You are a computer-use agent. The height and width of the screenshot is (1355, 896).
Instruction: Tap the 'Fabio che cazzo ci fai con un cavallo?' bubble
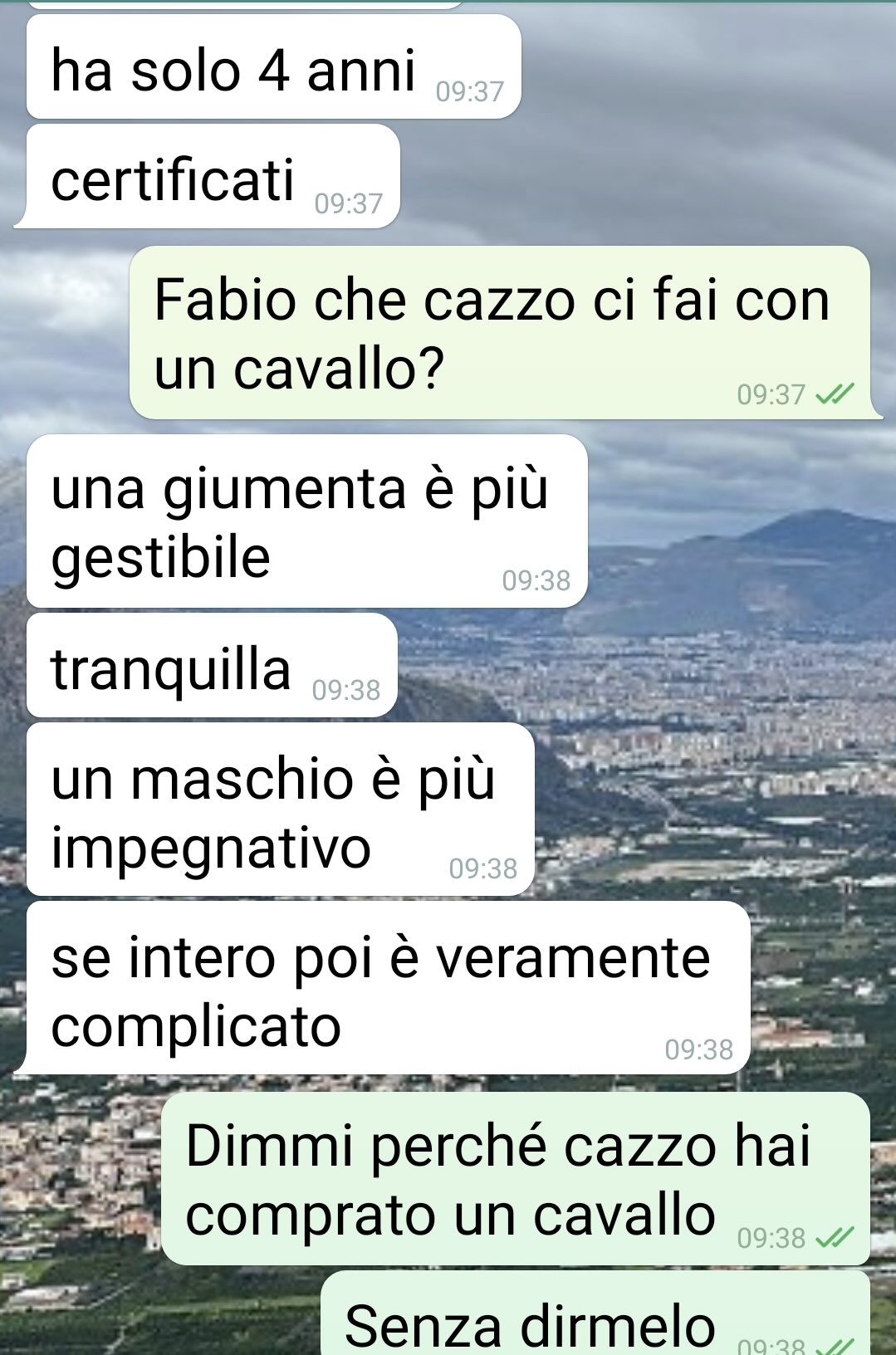coord(505,333)
